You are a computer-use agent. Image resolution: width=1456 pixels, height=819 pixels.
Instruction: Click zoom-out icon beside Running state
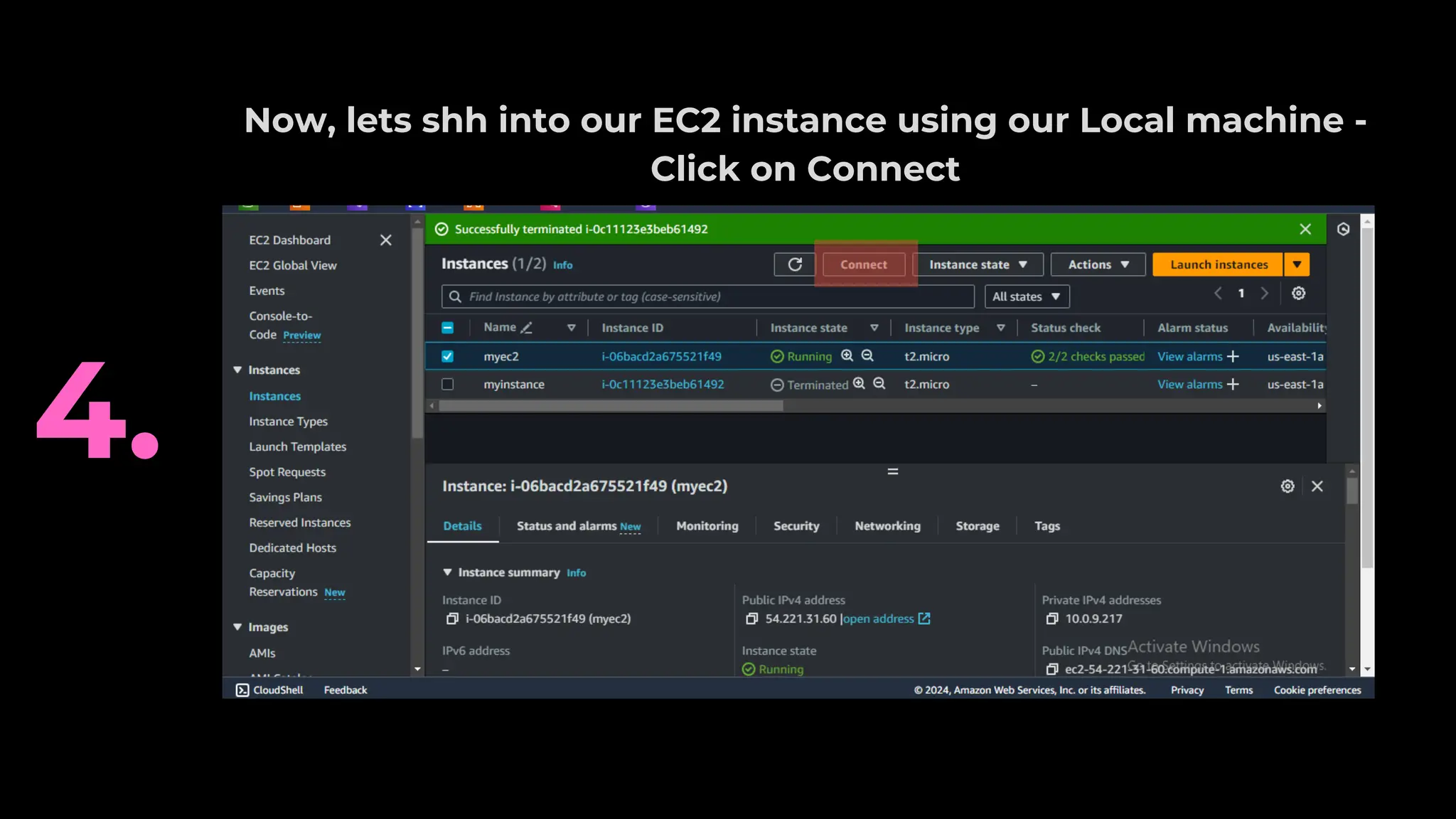click(867, 355)
